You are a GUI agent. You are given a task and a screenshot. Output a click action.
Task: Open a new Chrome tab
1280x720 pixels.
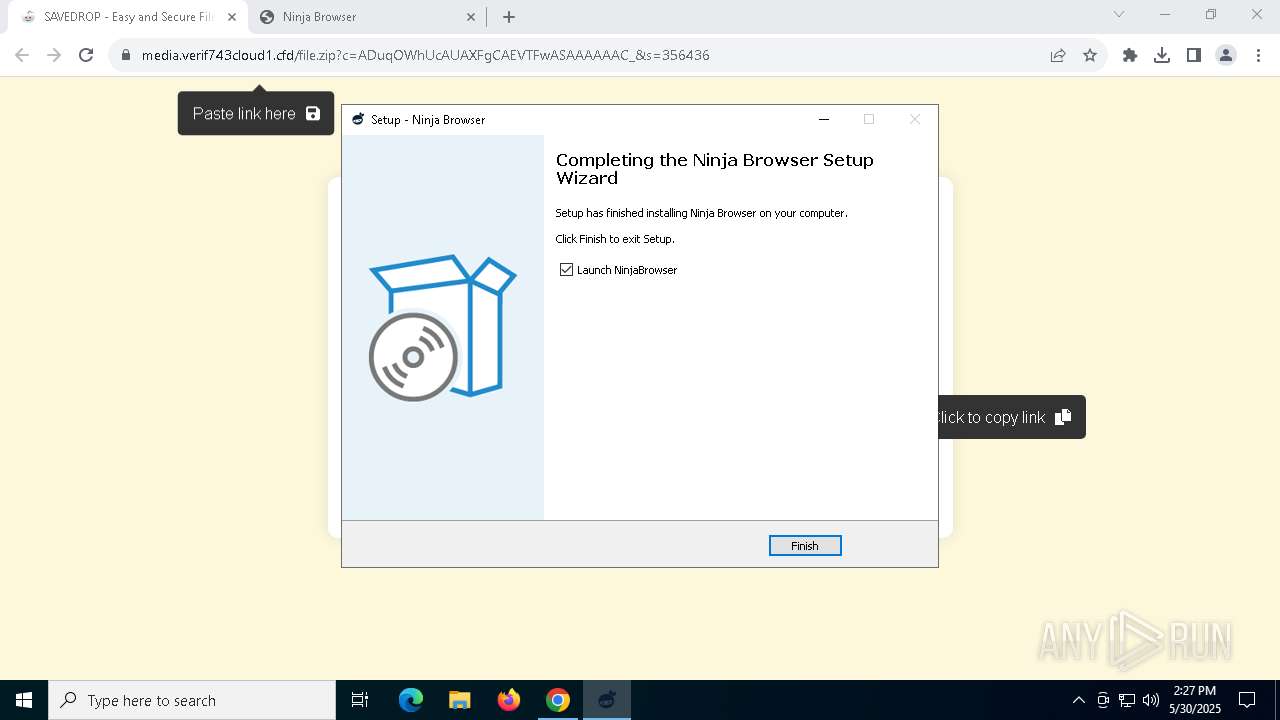(x=509, y=17)
